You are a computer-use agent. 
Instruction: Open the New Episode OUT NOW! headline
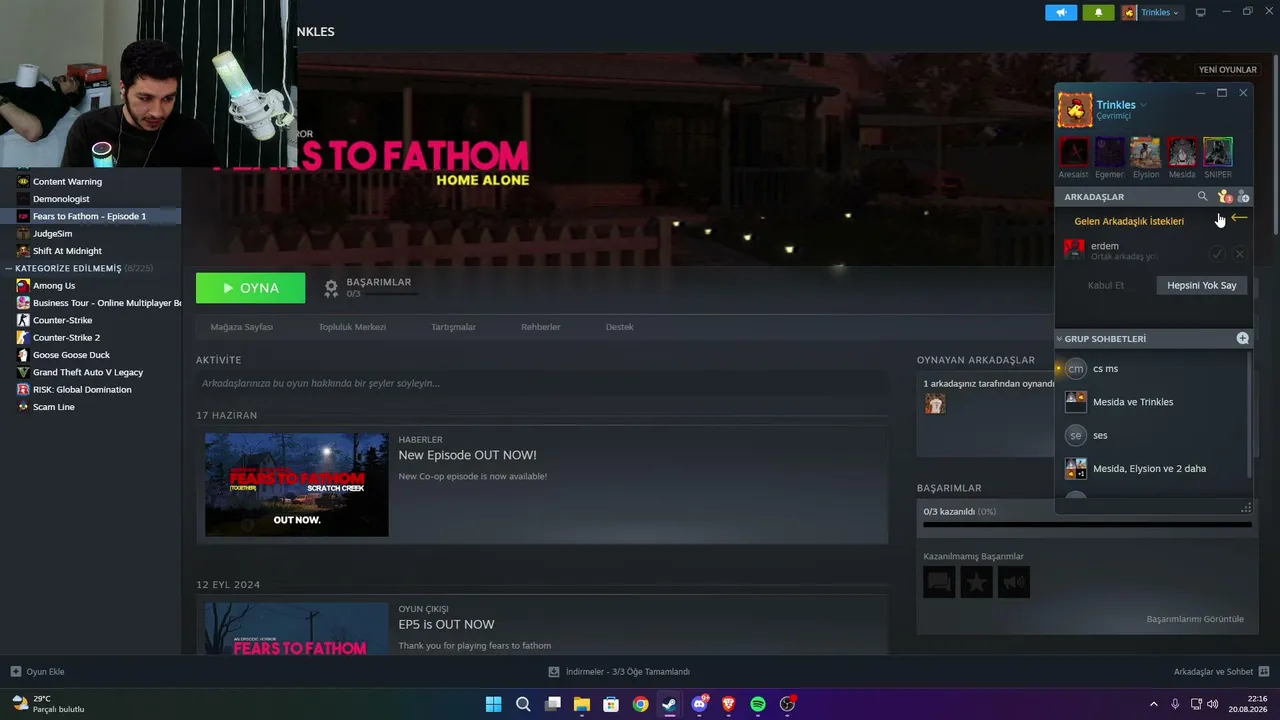(467, 455)
